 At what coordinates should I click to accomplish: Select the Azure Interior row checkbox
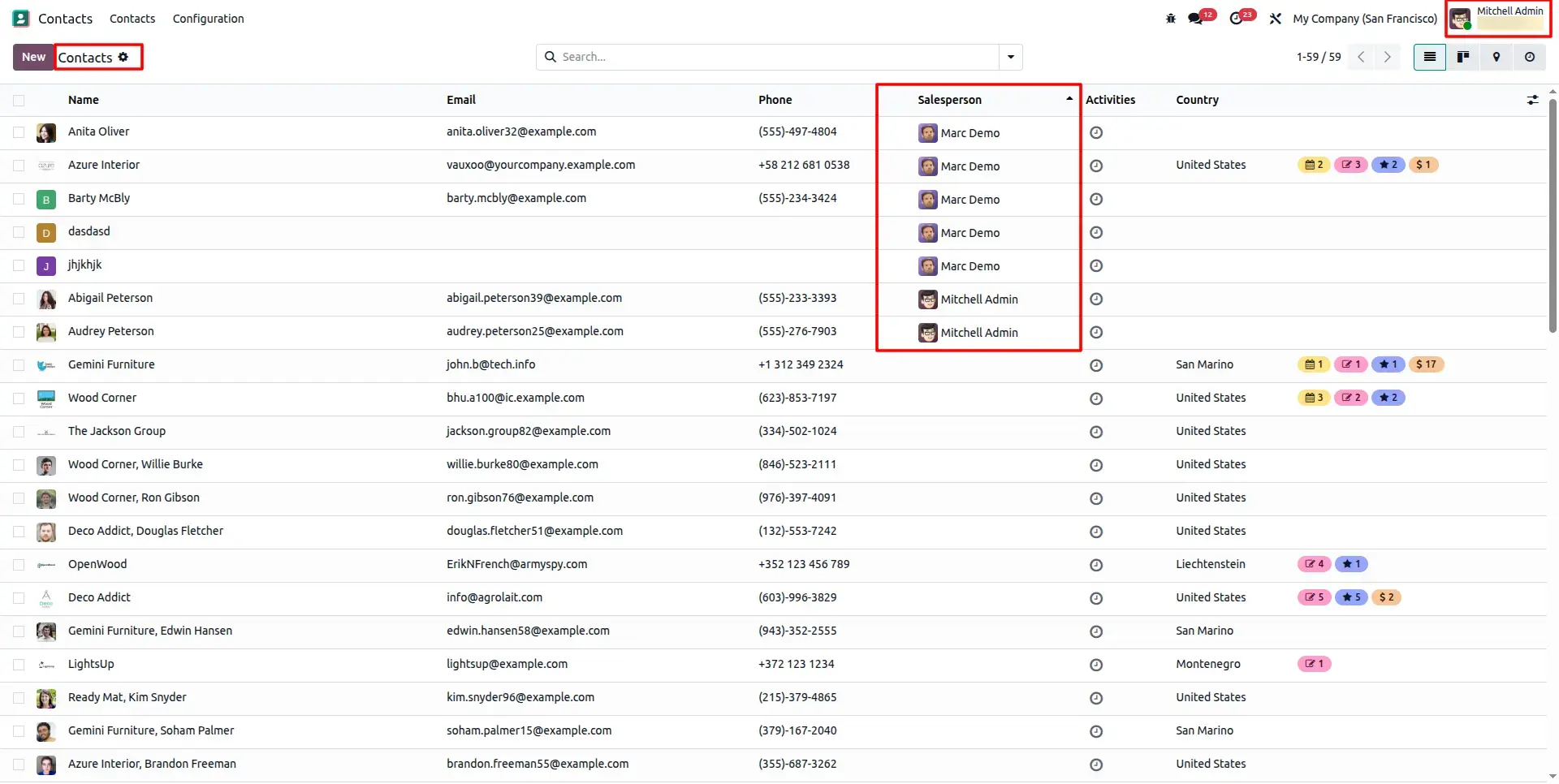pos(19,166)
